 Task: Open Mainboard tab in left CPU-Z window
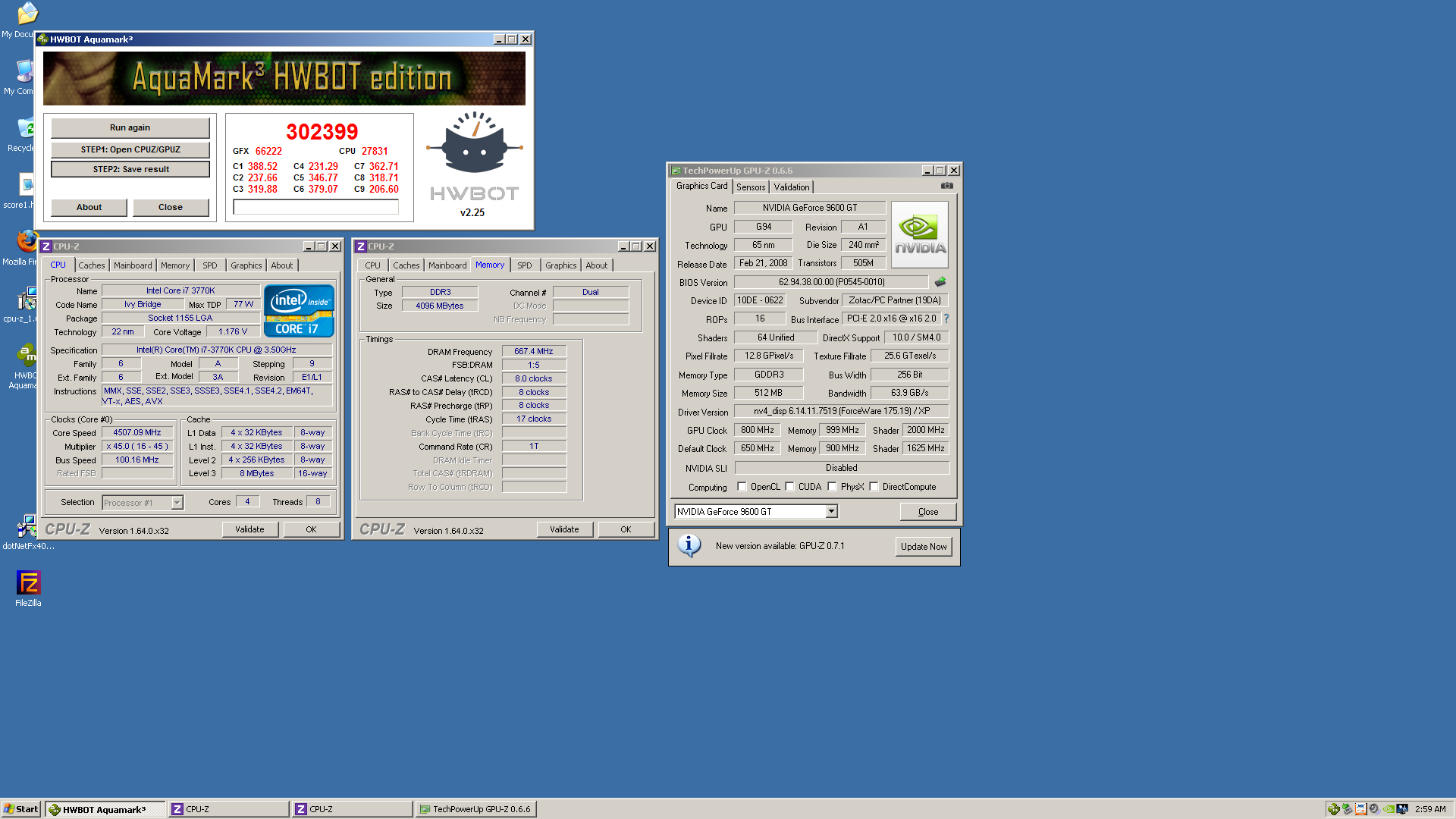click(x=133, y=265)
